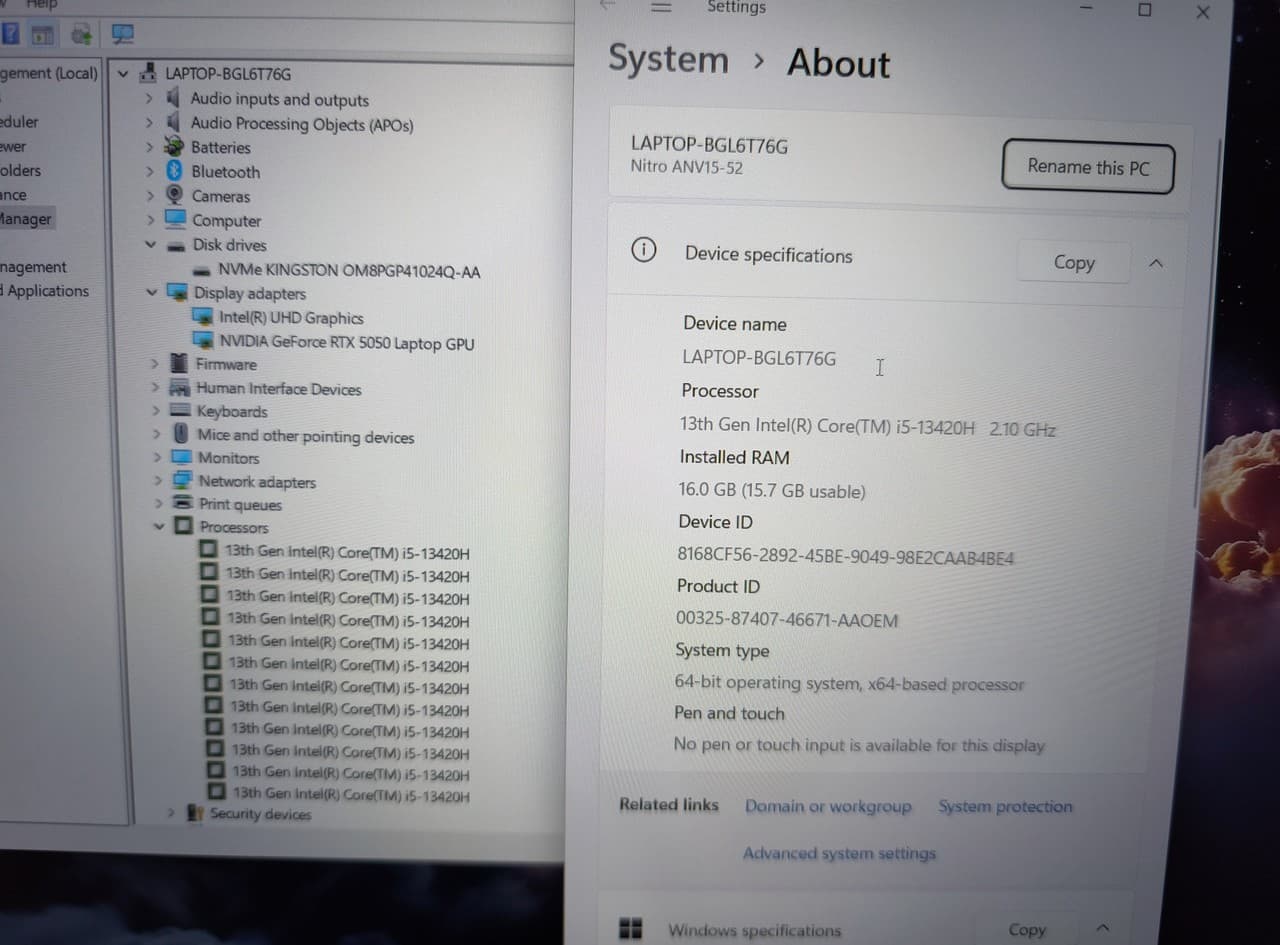
Task: Click the Product ID 00325-87407-46671-AAOEM text
Action: [787, 619]
